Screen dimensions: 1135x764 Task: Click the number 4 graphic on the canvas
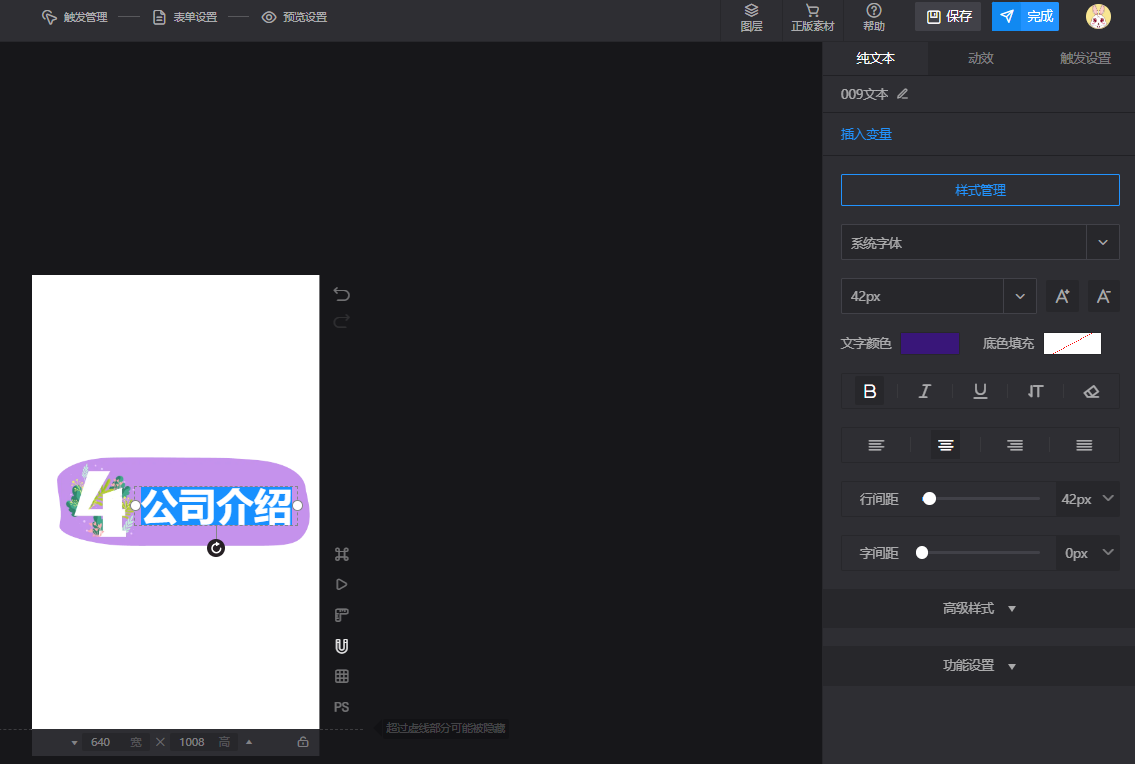(x=101, y=503)
